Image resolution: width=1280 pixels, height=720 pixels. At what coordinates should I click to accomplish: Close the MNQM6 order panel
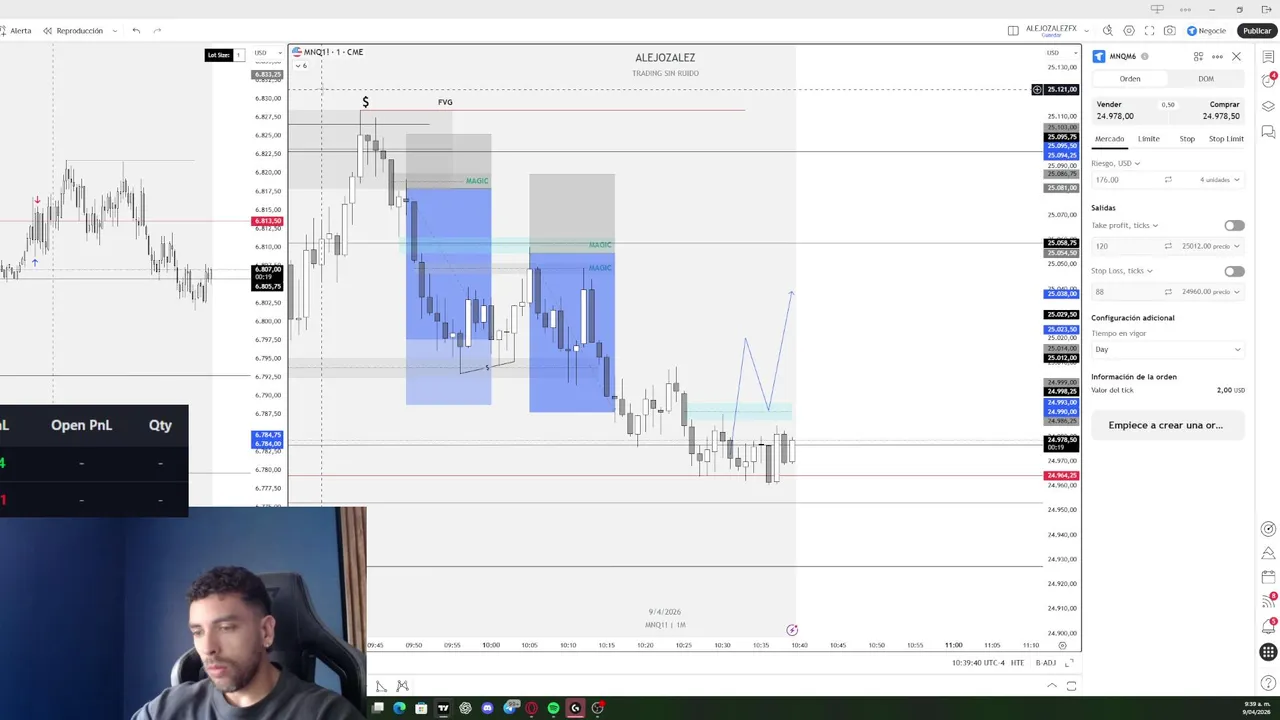coord(1237,57)
